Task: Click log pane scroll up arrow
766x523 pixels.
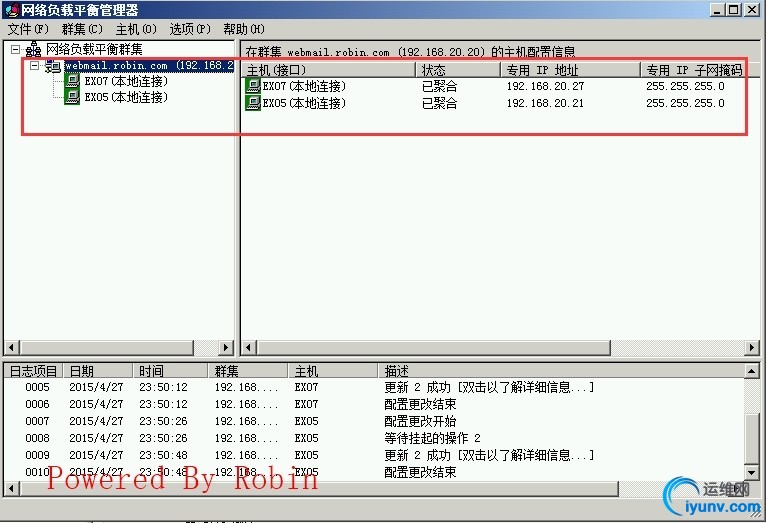Action: 752,372
